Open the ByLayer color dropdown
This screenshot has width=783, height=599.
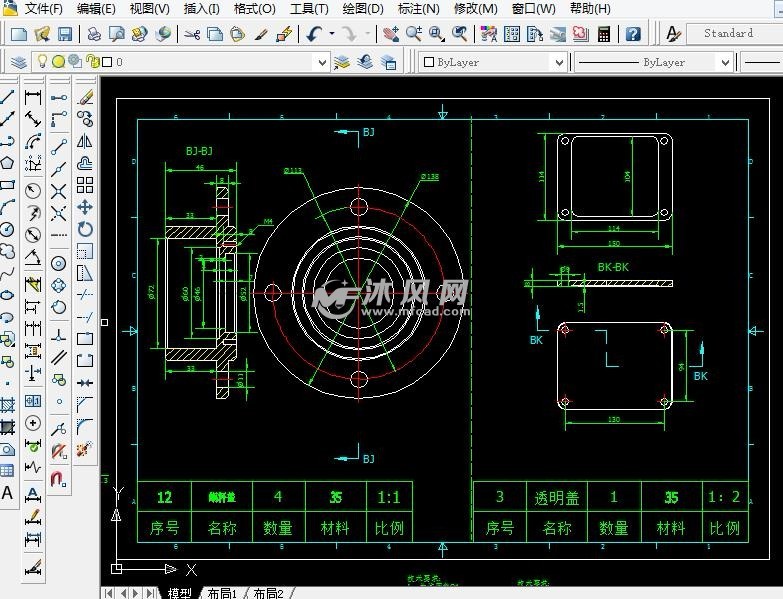click(559, 63)
